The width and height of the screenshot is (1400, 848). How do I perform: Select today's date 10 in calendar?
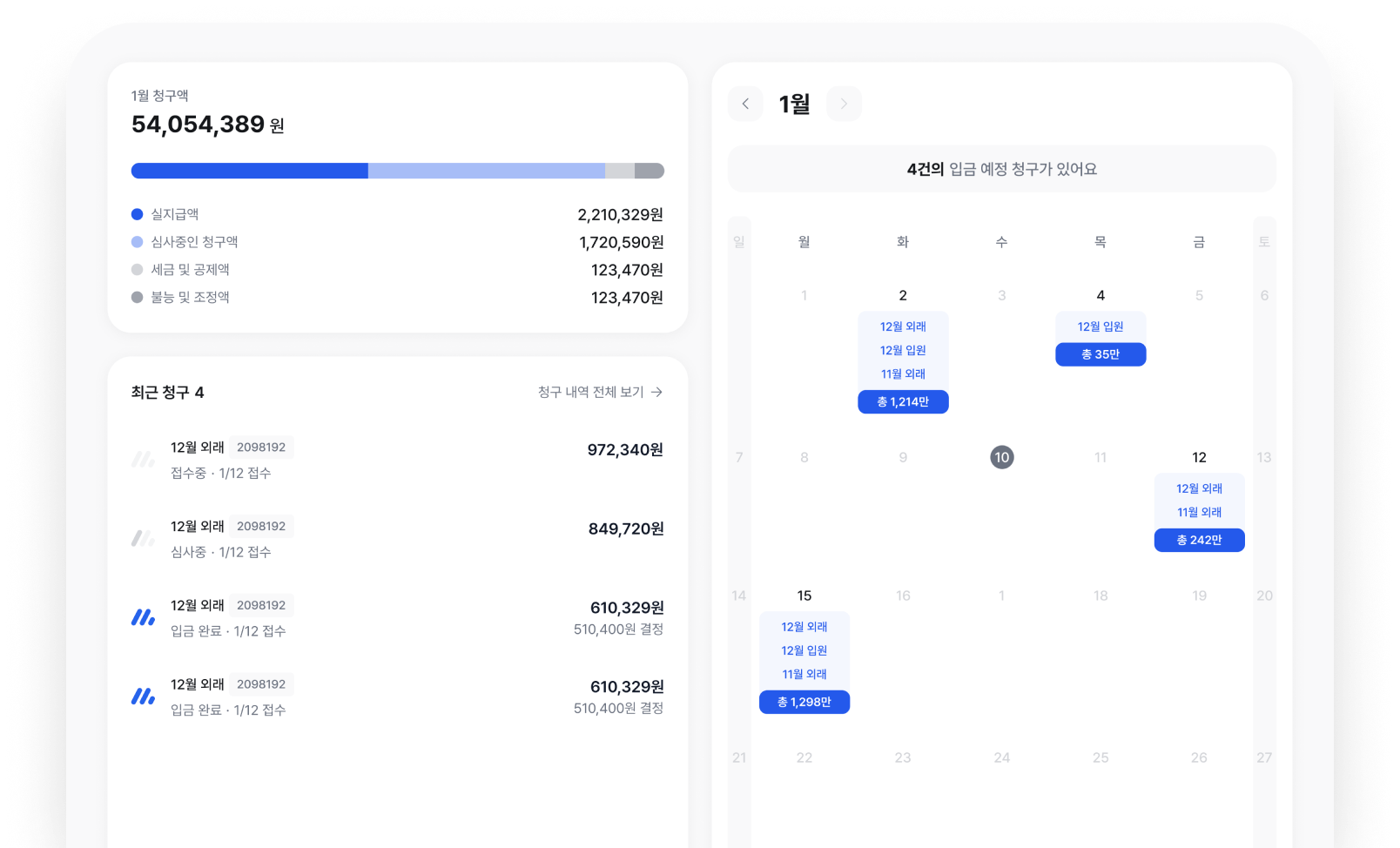coord(1002,457)
